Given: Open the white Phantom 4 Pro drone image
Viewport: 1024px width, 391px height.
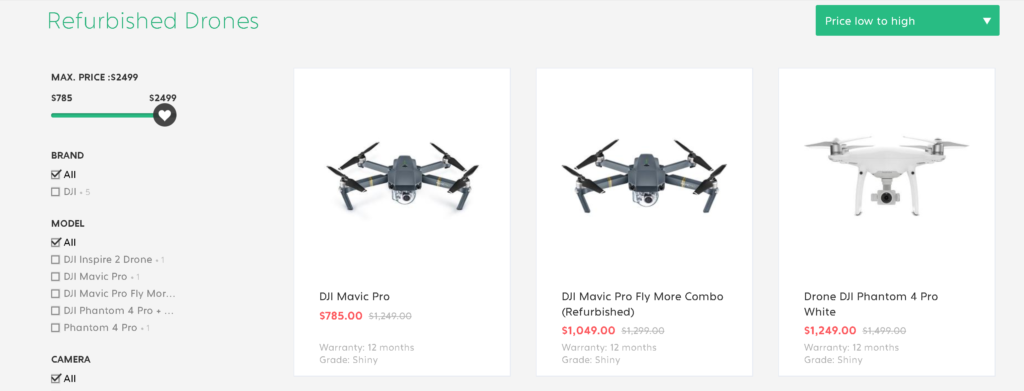Looking at the screenshot, I should point(886,176).
